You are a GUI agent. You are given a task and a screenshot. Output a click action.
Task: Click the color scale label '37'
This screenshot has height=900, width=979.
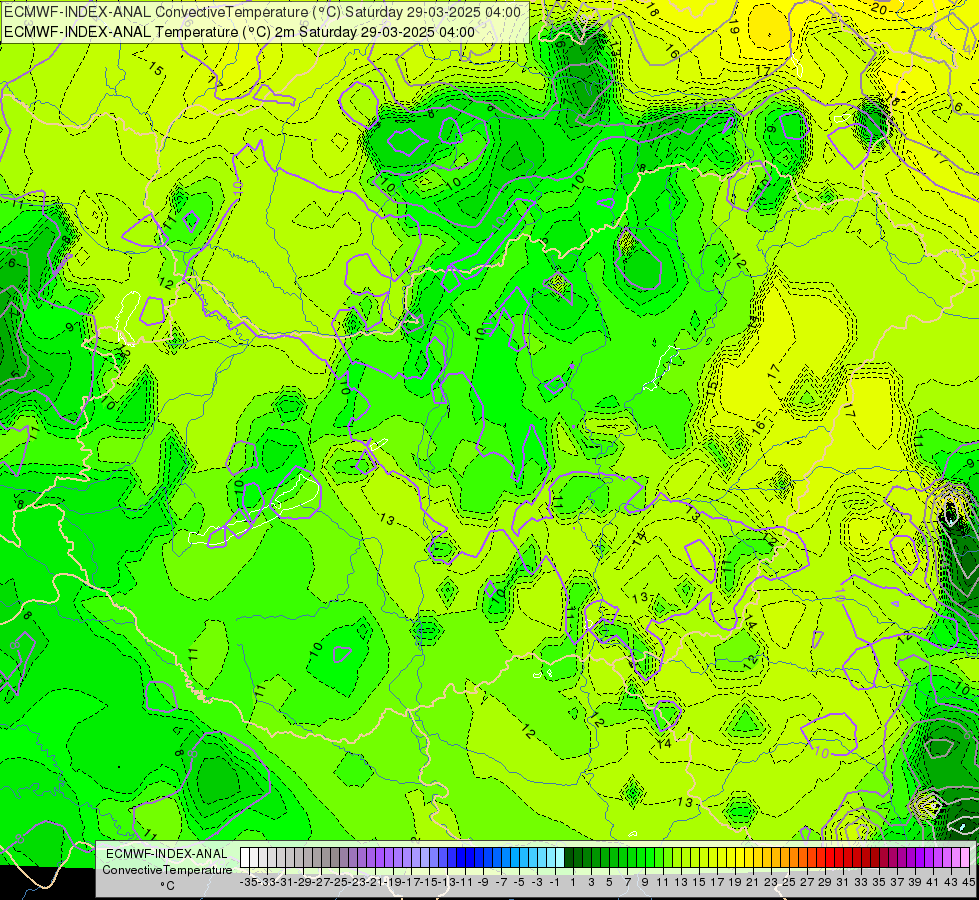[897, 882]
